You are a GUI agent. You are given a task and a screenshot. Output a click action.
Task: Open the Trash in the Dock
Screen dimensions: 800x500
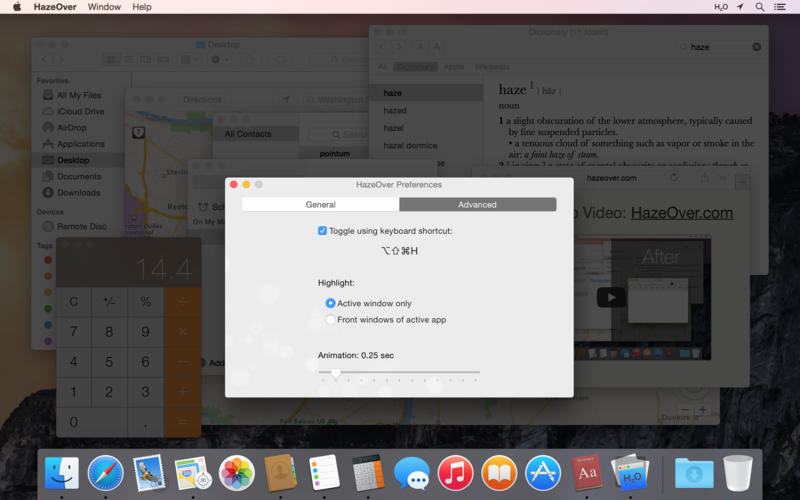click(738, 473)
